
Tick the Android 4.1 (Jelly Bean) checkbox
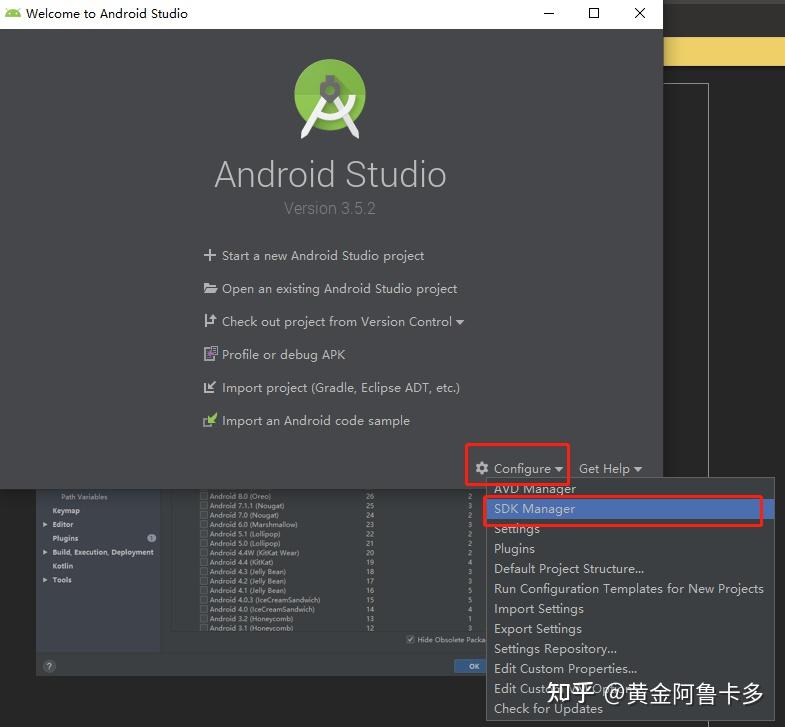point(204,590)
